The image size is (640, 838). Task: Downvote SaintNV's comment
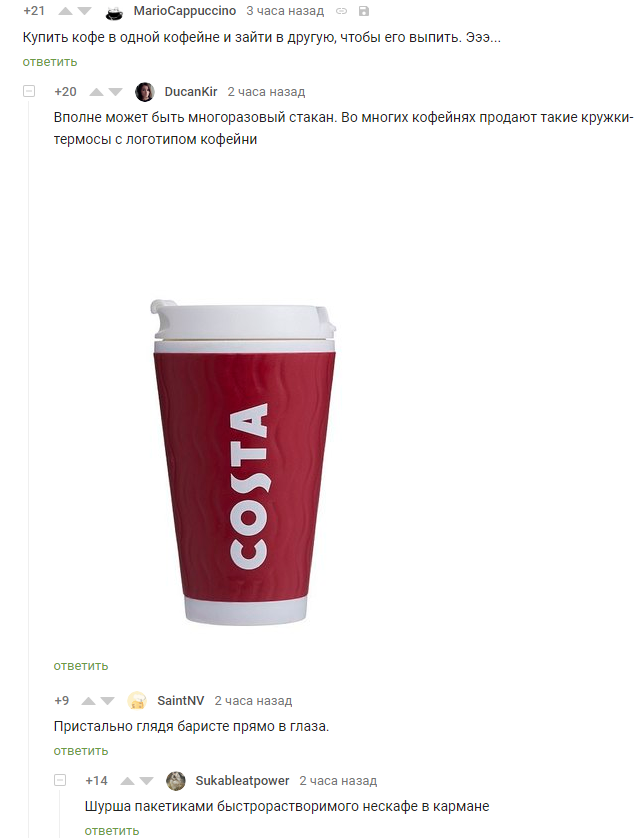(107, 701)
